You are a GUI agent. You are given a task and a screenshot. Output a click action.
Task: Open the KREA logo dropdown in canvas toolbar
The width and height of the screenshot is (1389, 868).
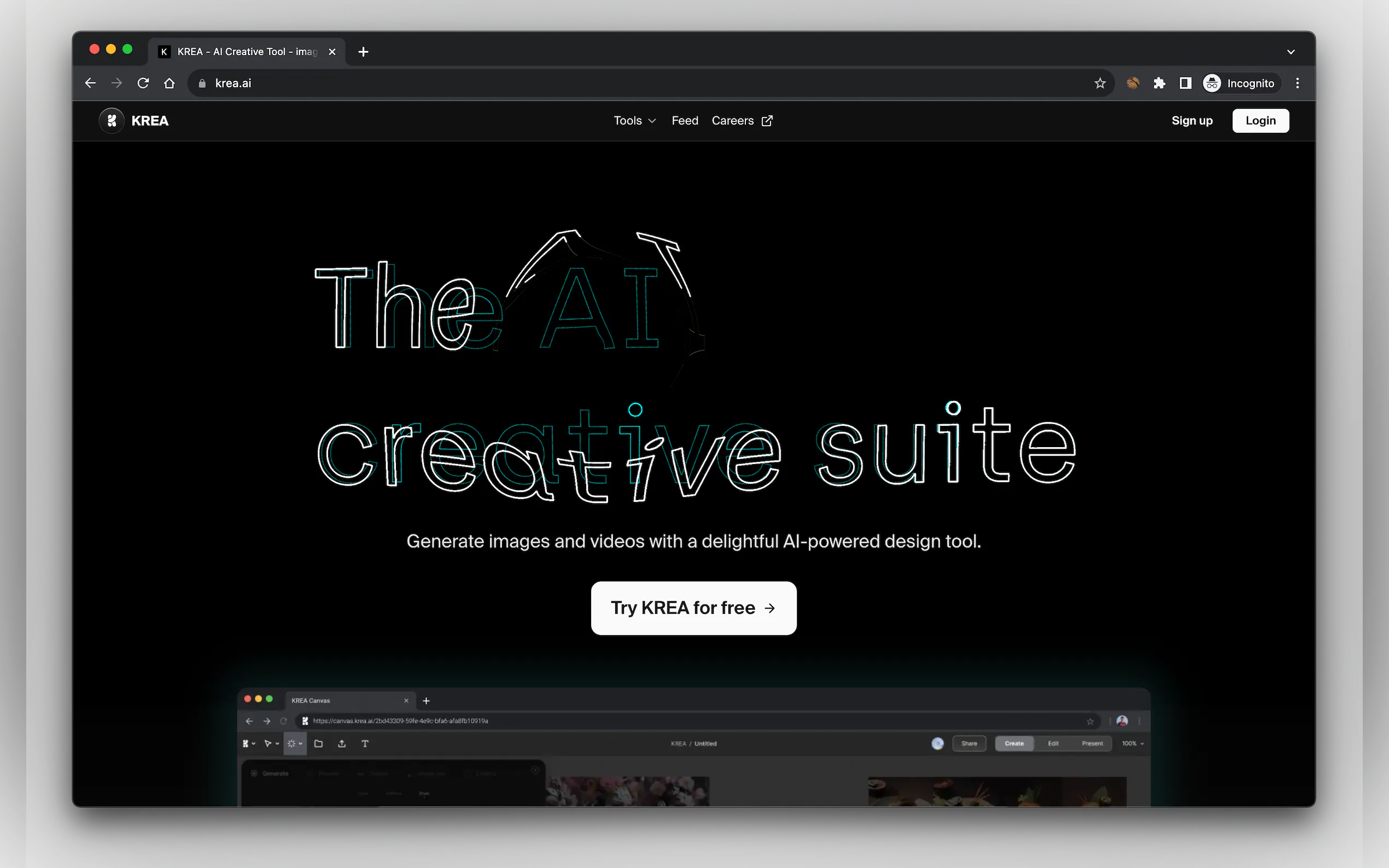249,743
